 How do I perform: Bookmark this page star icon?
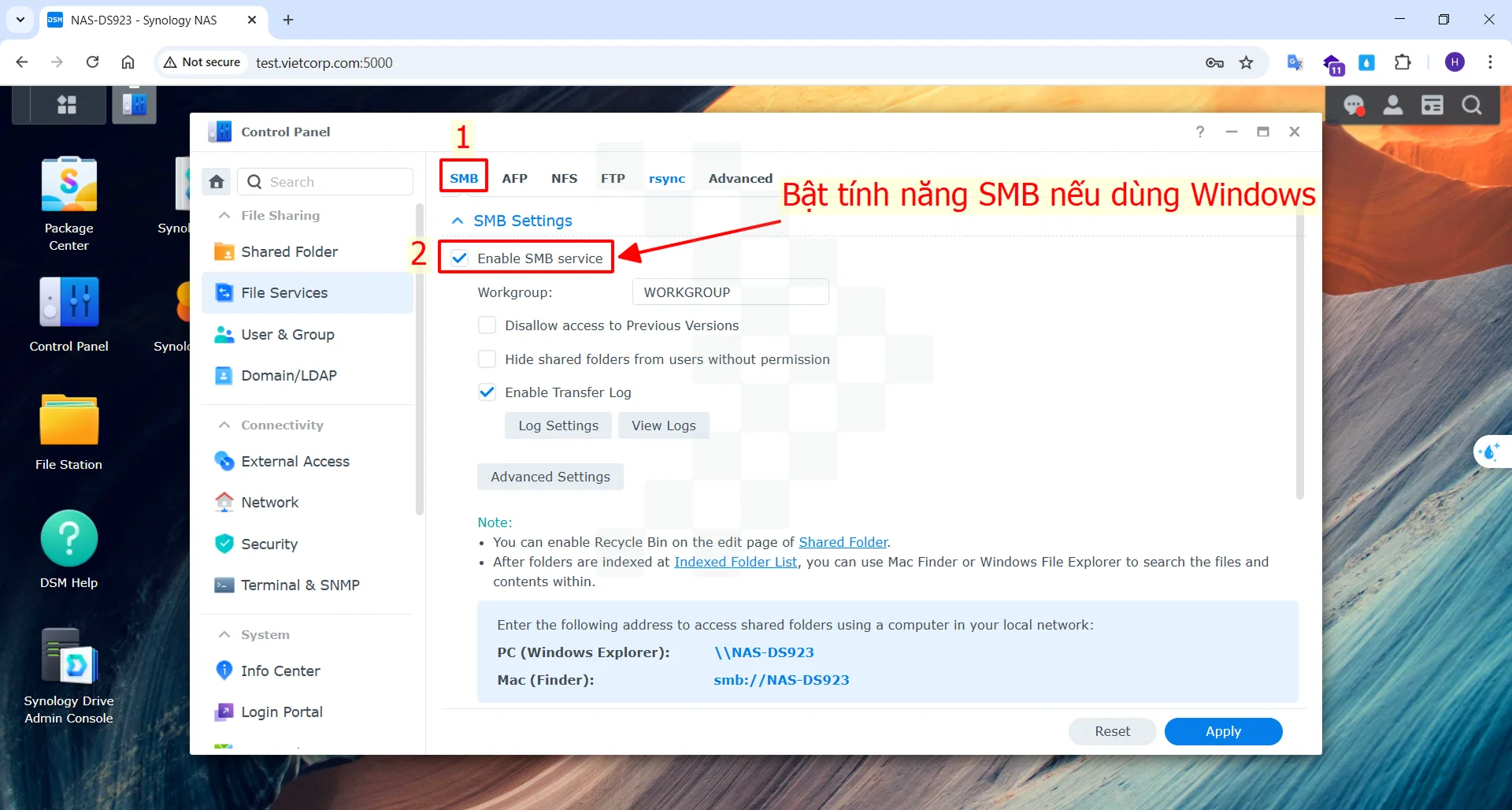[x=1246, y=62]
